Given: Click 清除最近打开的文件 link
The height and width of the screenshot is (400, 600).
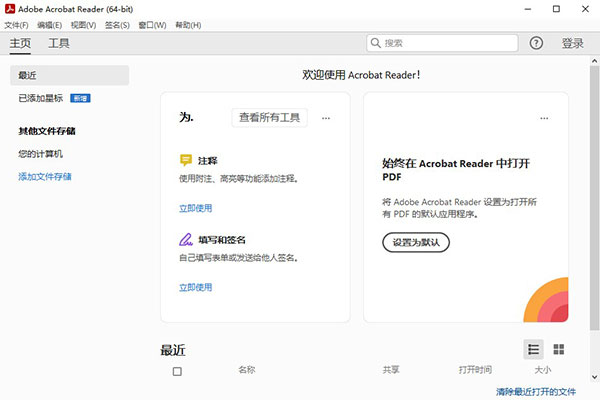Looking at the screenshot, I should click(536, 391).
